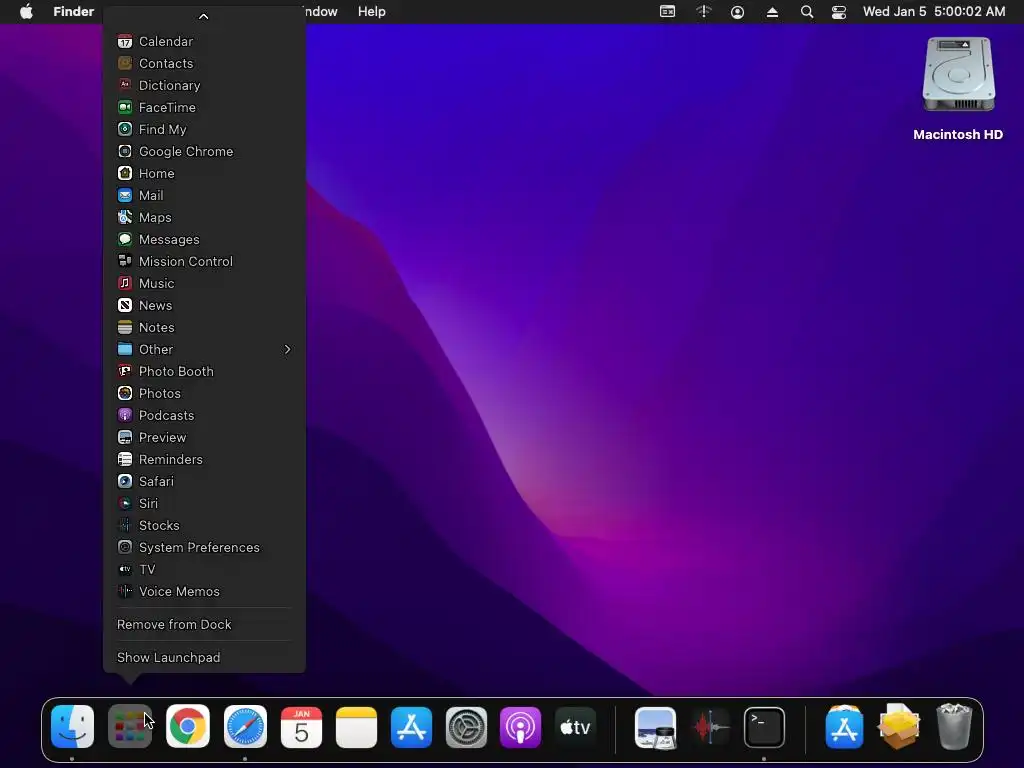The width and height of the screenshot is (1024, 768).
Task: Open News from the app list
Action: (204, 305)
